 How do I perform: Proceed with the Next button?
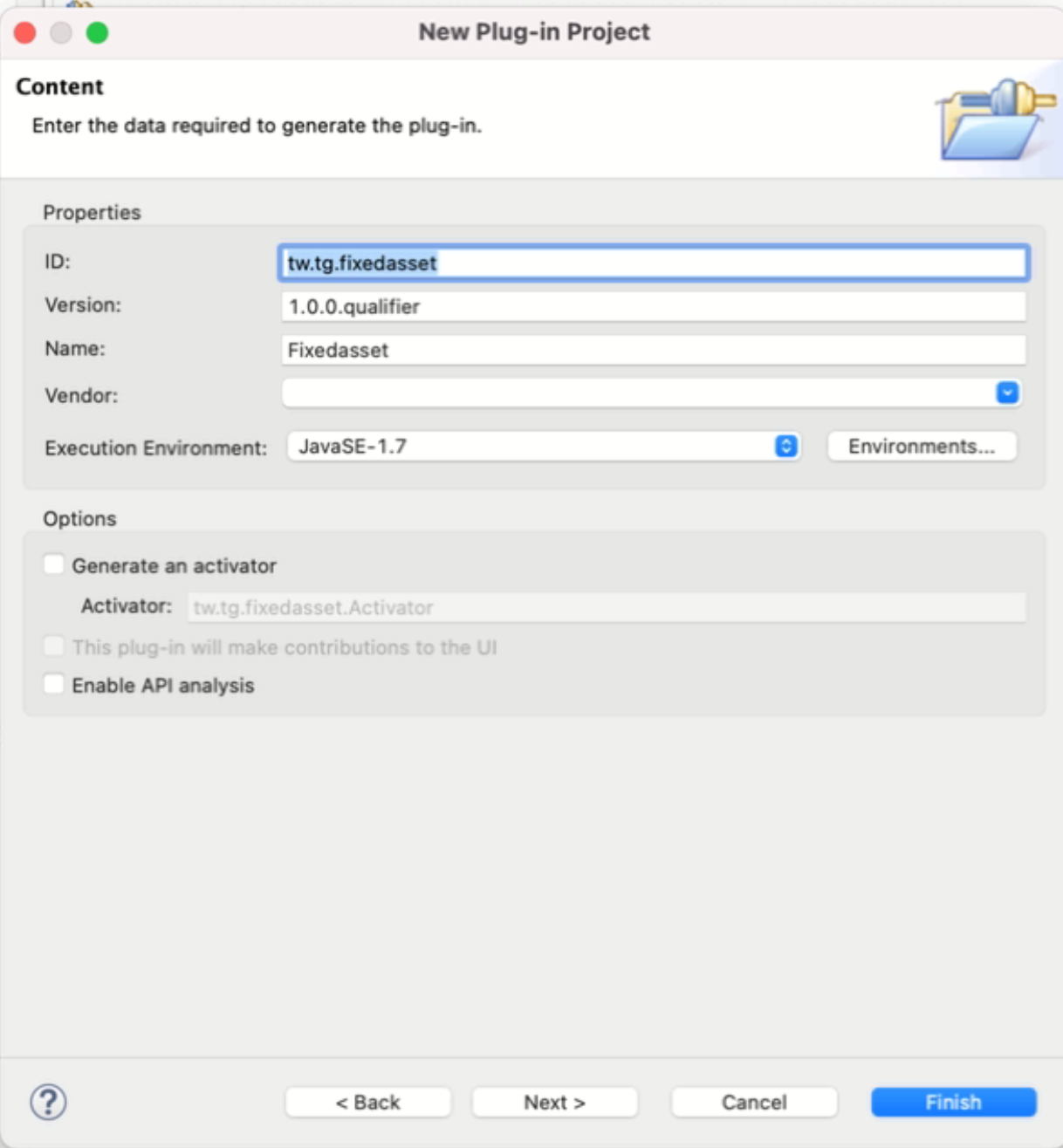pyautogui.click(x=555, y=1102)
